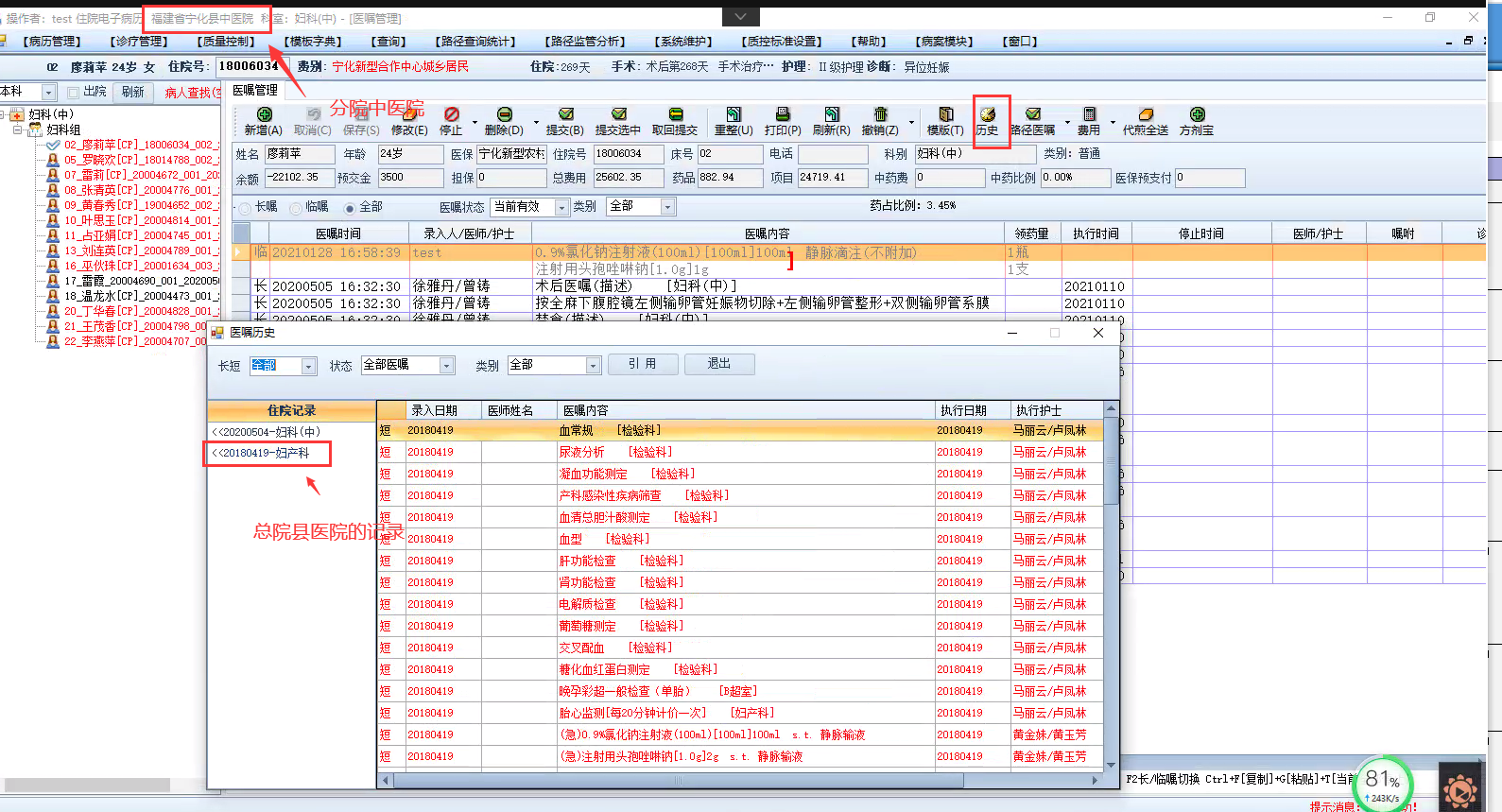Click the 提交选中 submit selected icon
Screen dimensions: 1502x812
click(x=618, y=114)
